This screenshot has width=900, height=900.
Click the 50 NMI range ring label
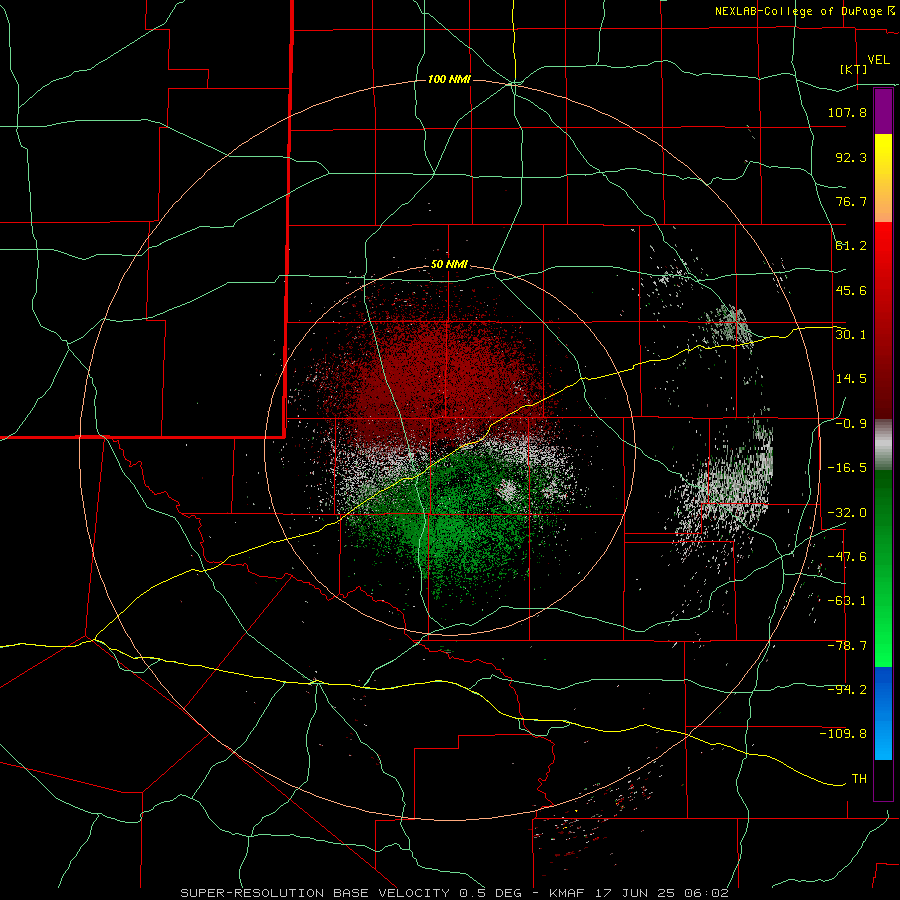point(449,264)
